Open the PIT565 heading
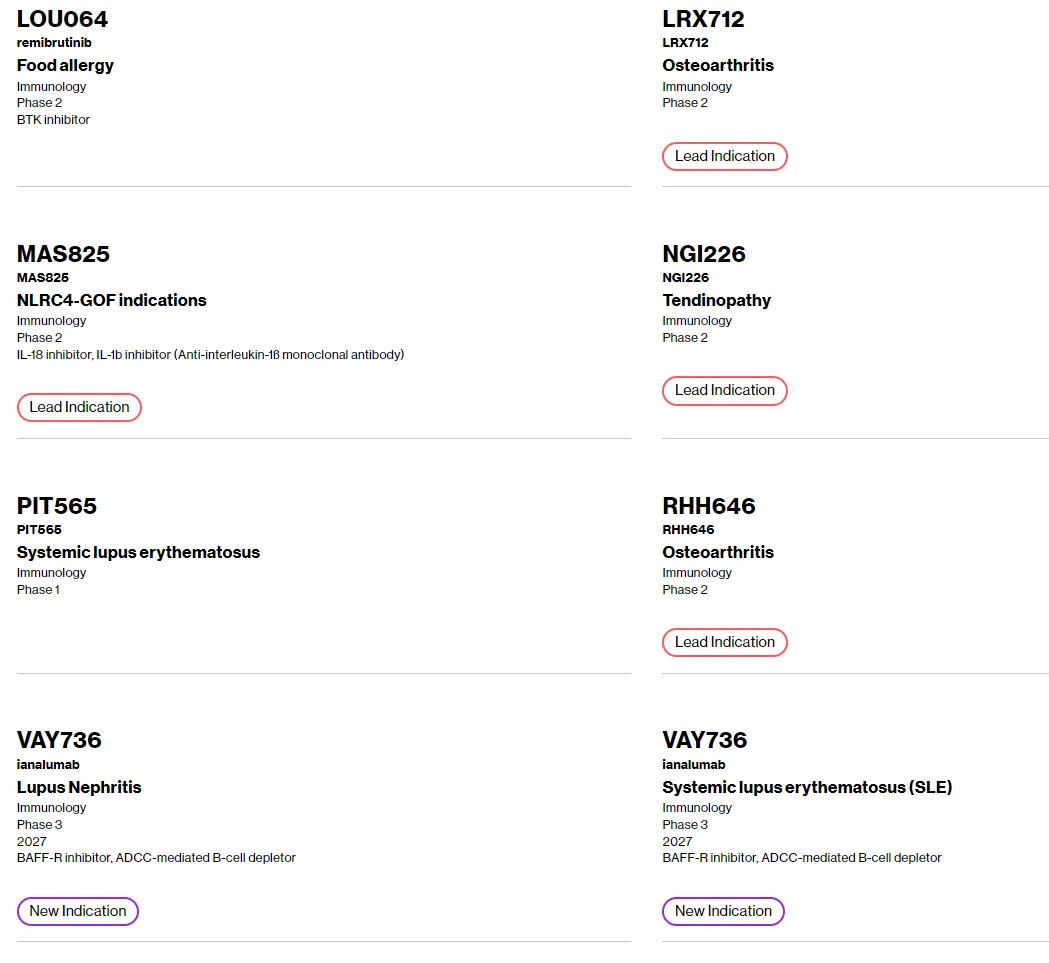This screenshot has width=1049, height=963. pyautogui.click(x=57, y=506)
